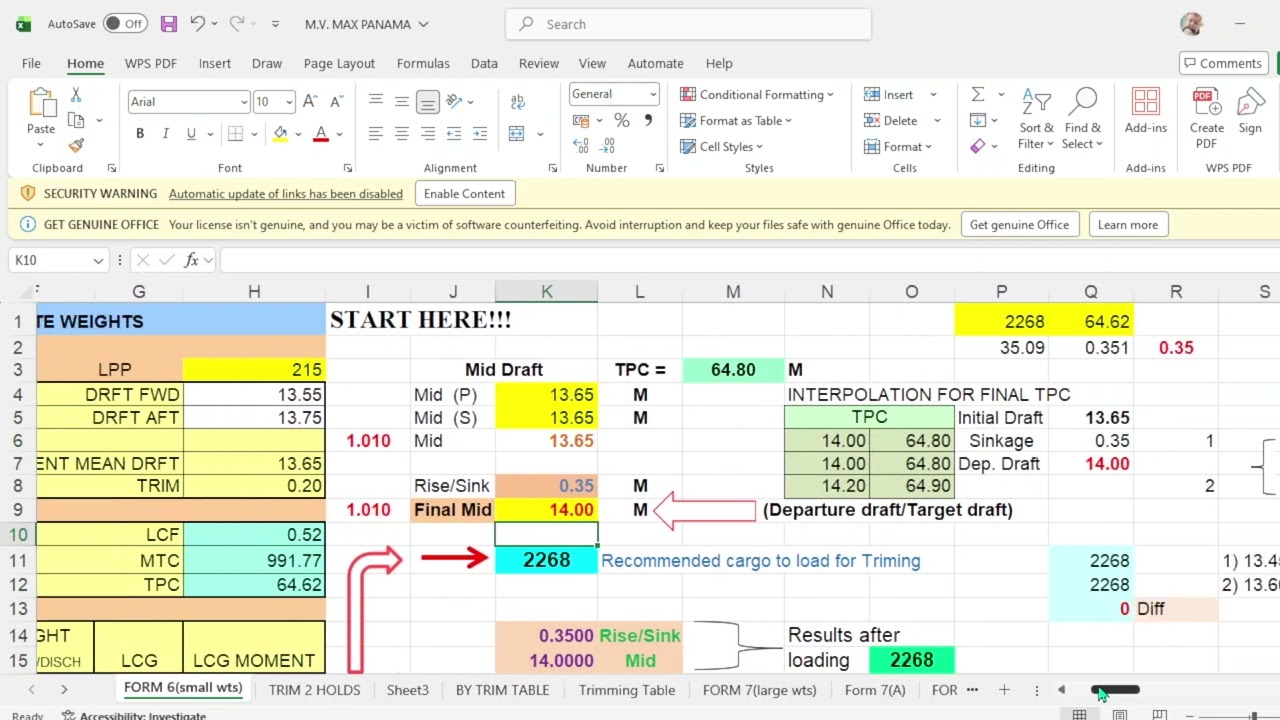Switch to the TRIM 2 HOLDS sheet tab
1280x720 pixels.
pos(314,690)
